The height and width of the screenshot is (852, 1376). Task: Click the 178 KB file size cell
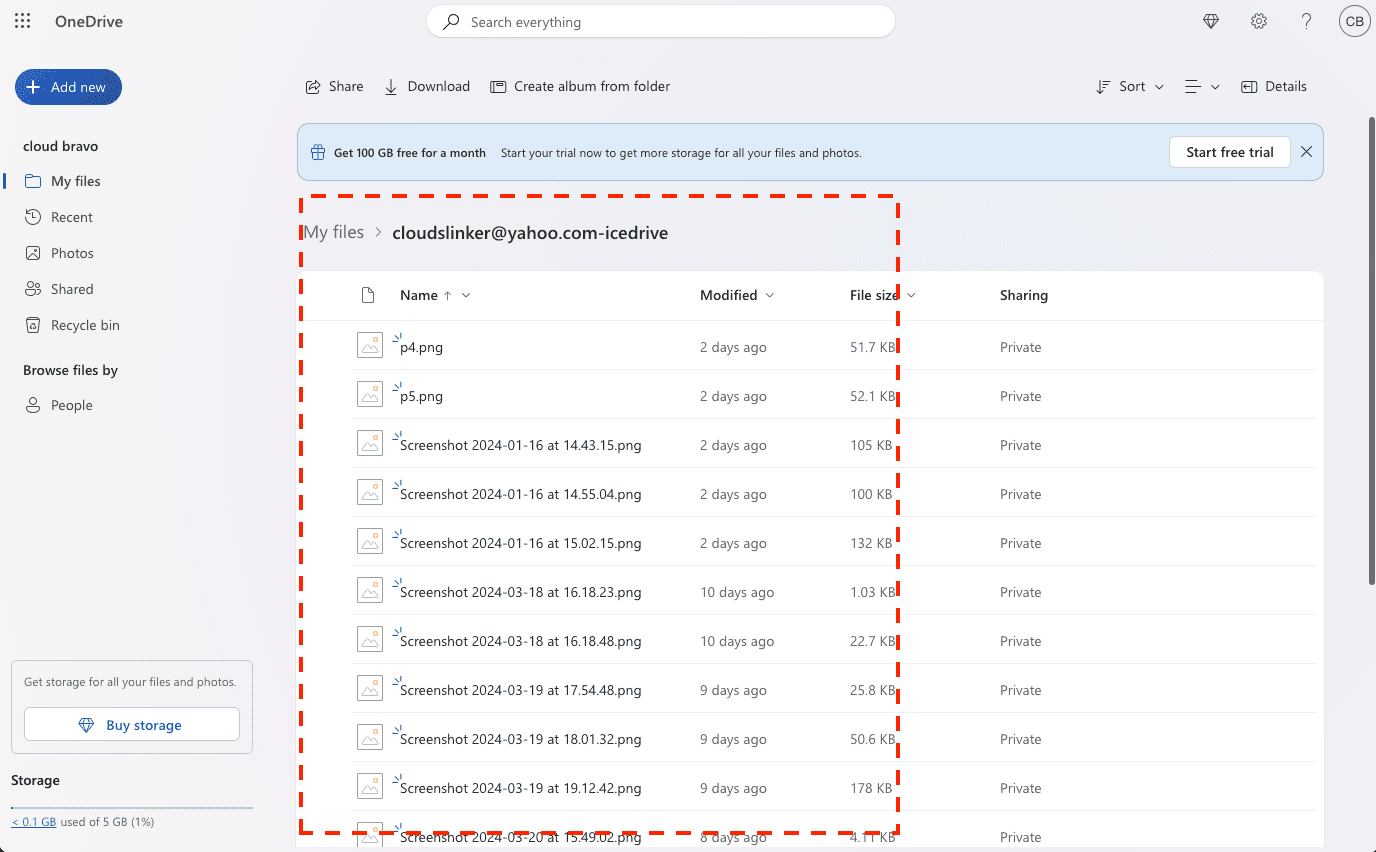tap(872, 788)
